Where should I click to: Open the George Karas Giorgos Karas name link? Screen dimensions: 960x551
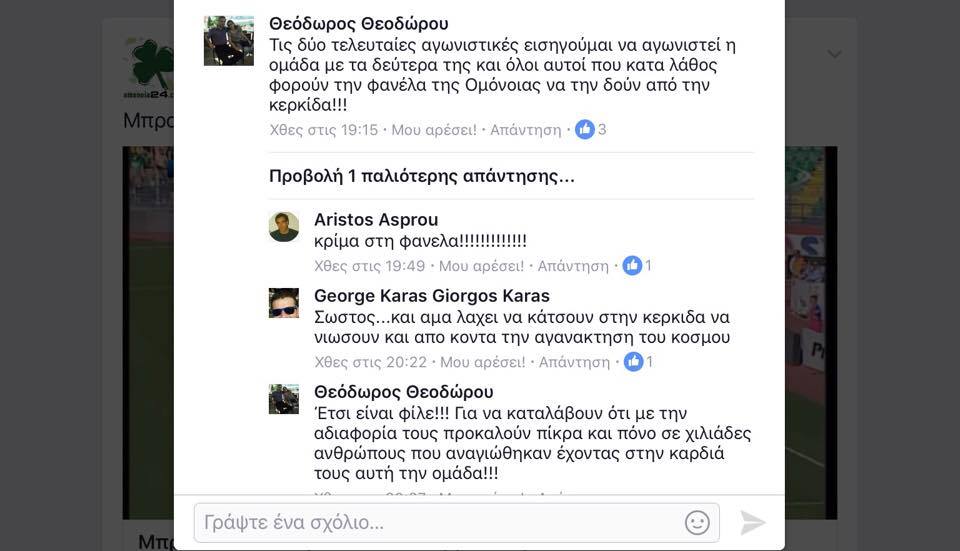click(x=432, y=296)
